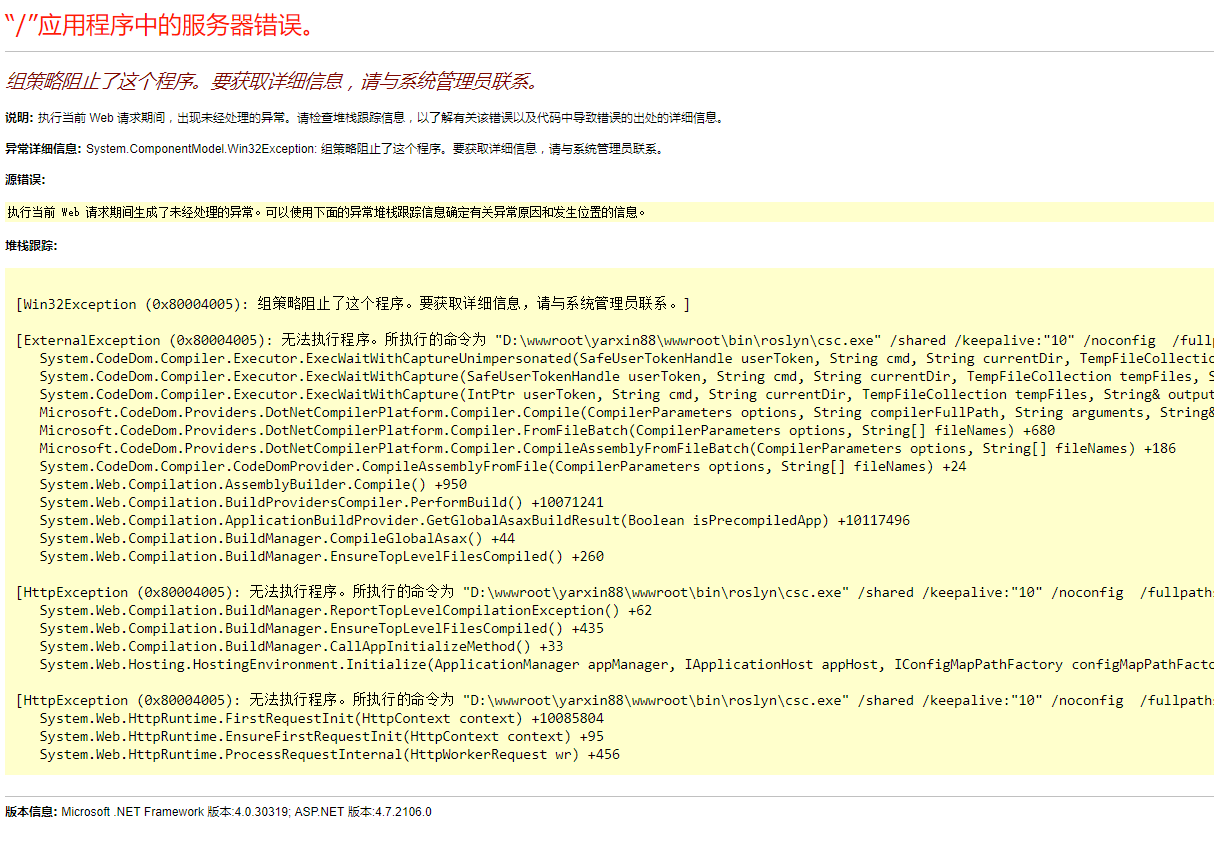Click the red server error page title

(x=160, y=25)
